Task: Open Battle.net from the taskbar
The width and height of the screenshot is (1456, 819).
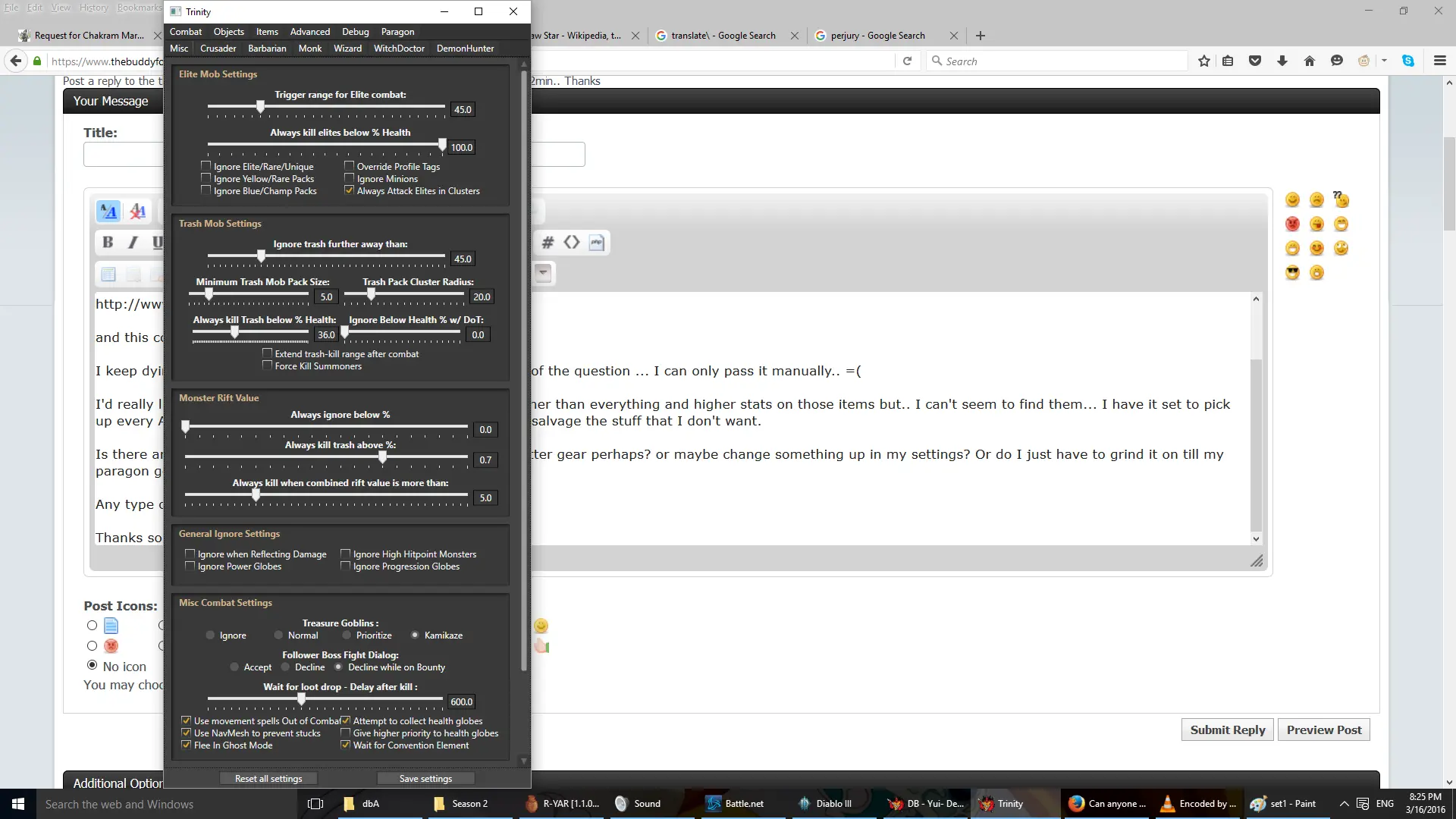Action: tap(736, 804)
